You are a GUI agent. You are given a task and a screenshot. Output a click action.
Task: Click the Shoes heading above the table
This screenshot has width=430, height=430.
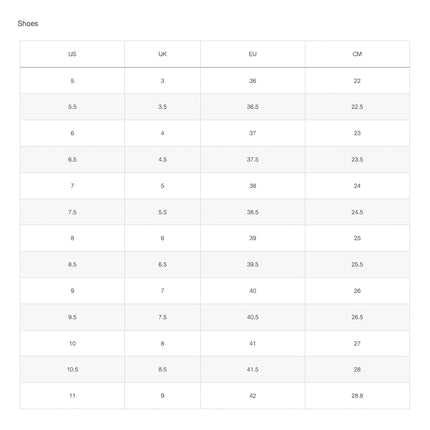click(x=28, y=24)
